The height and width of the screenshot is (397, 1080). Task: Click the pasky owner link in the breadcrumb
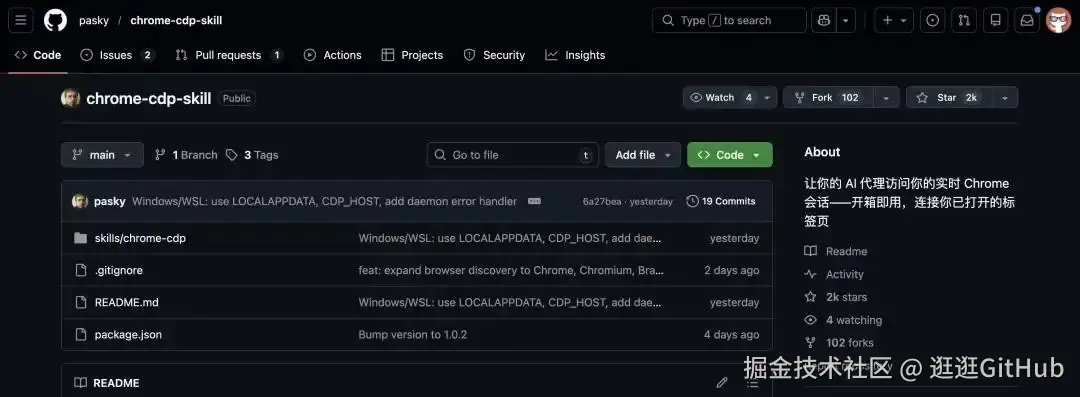pos(94,21)
